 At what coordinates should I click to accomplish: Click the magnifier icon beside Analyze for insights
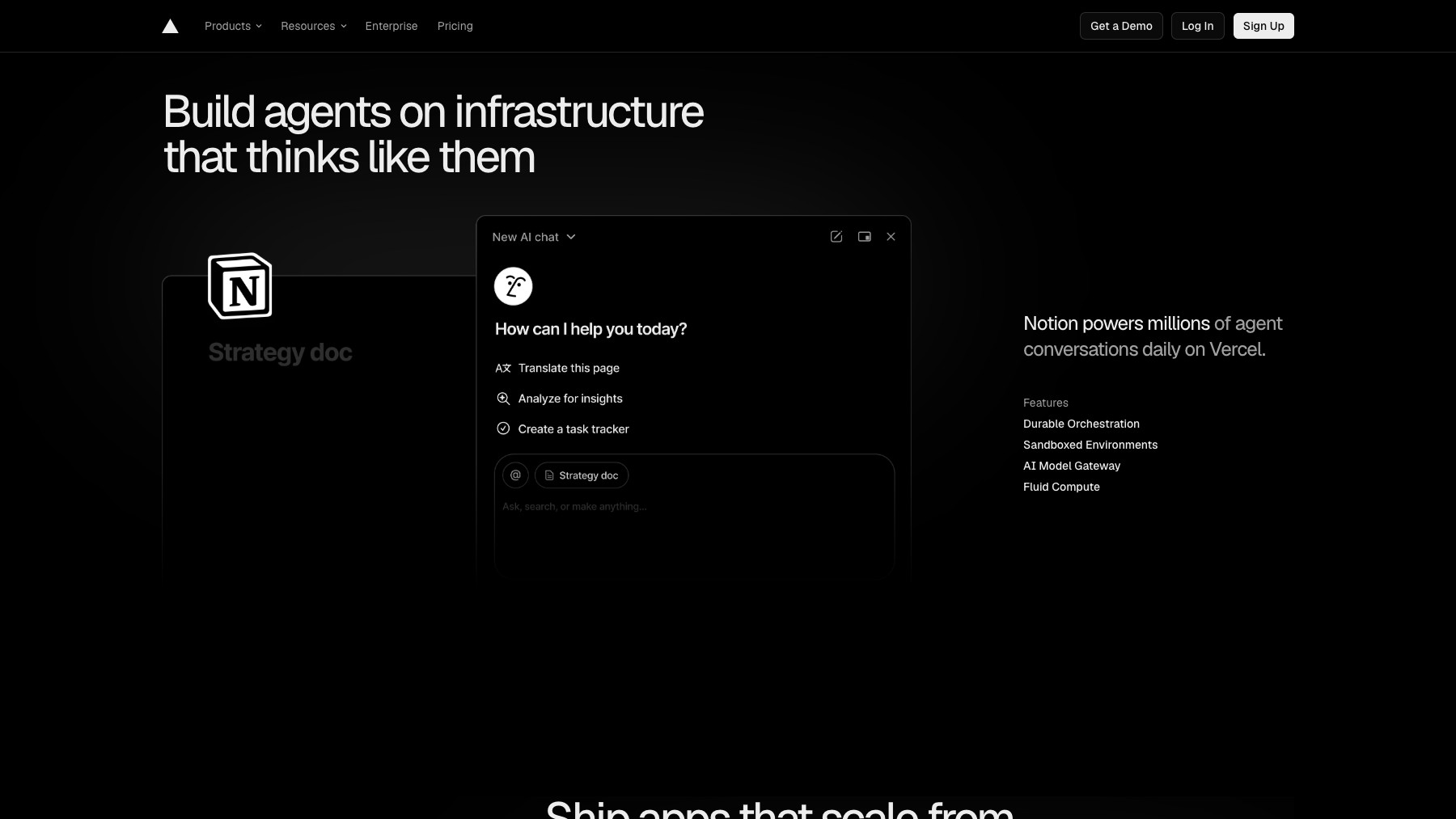tap(503, 399)
